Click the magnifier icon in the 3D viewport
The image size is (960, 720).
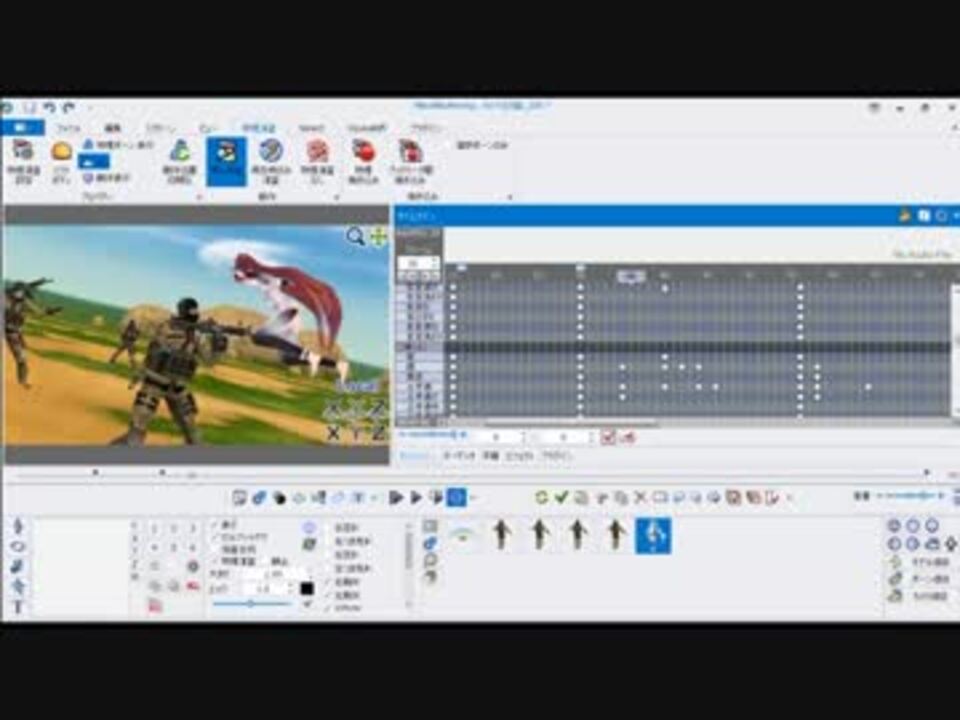355,236
